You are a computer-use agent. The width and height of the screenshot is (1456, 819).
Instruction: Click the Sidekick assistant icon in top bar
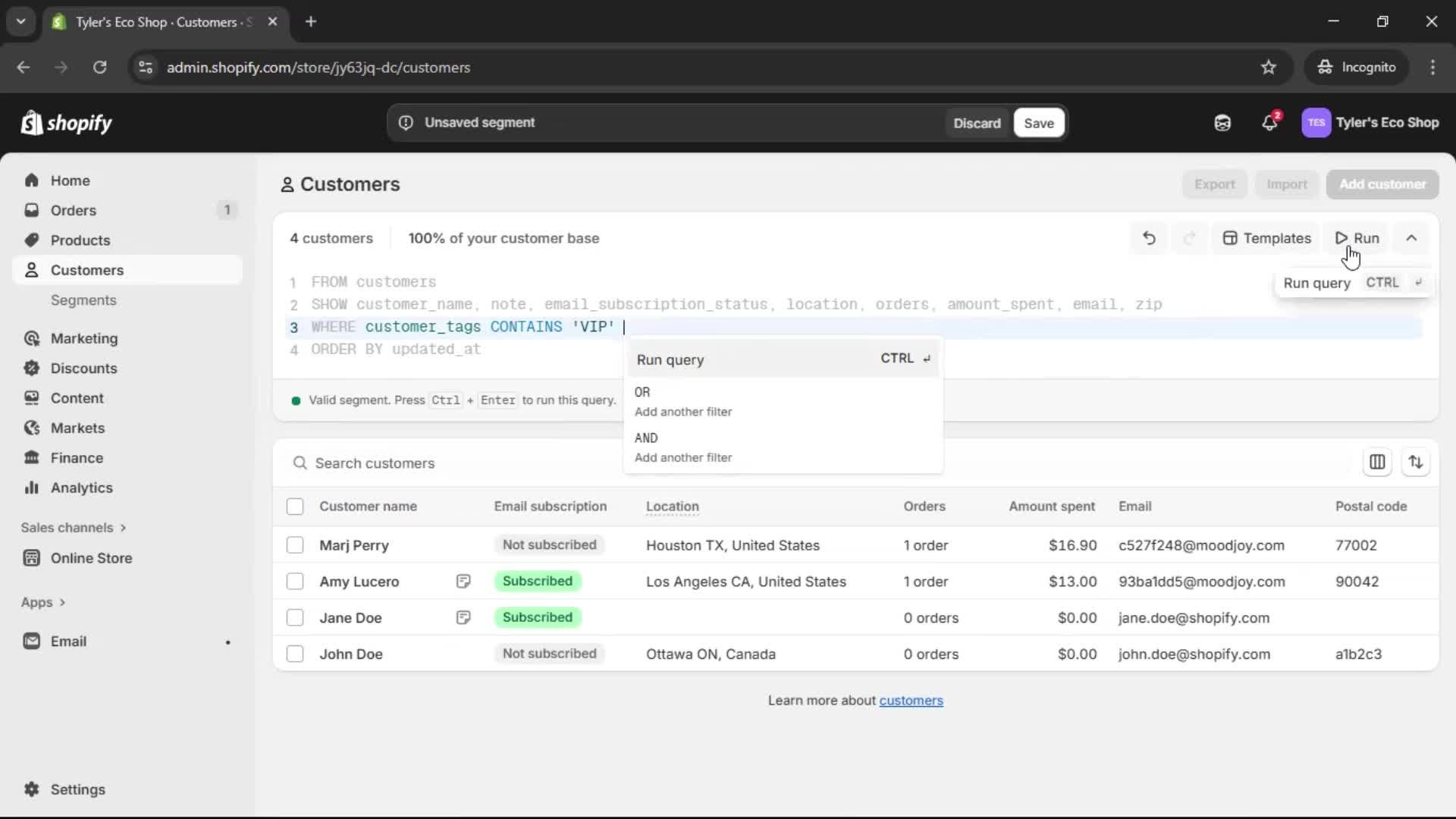1222,123
